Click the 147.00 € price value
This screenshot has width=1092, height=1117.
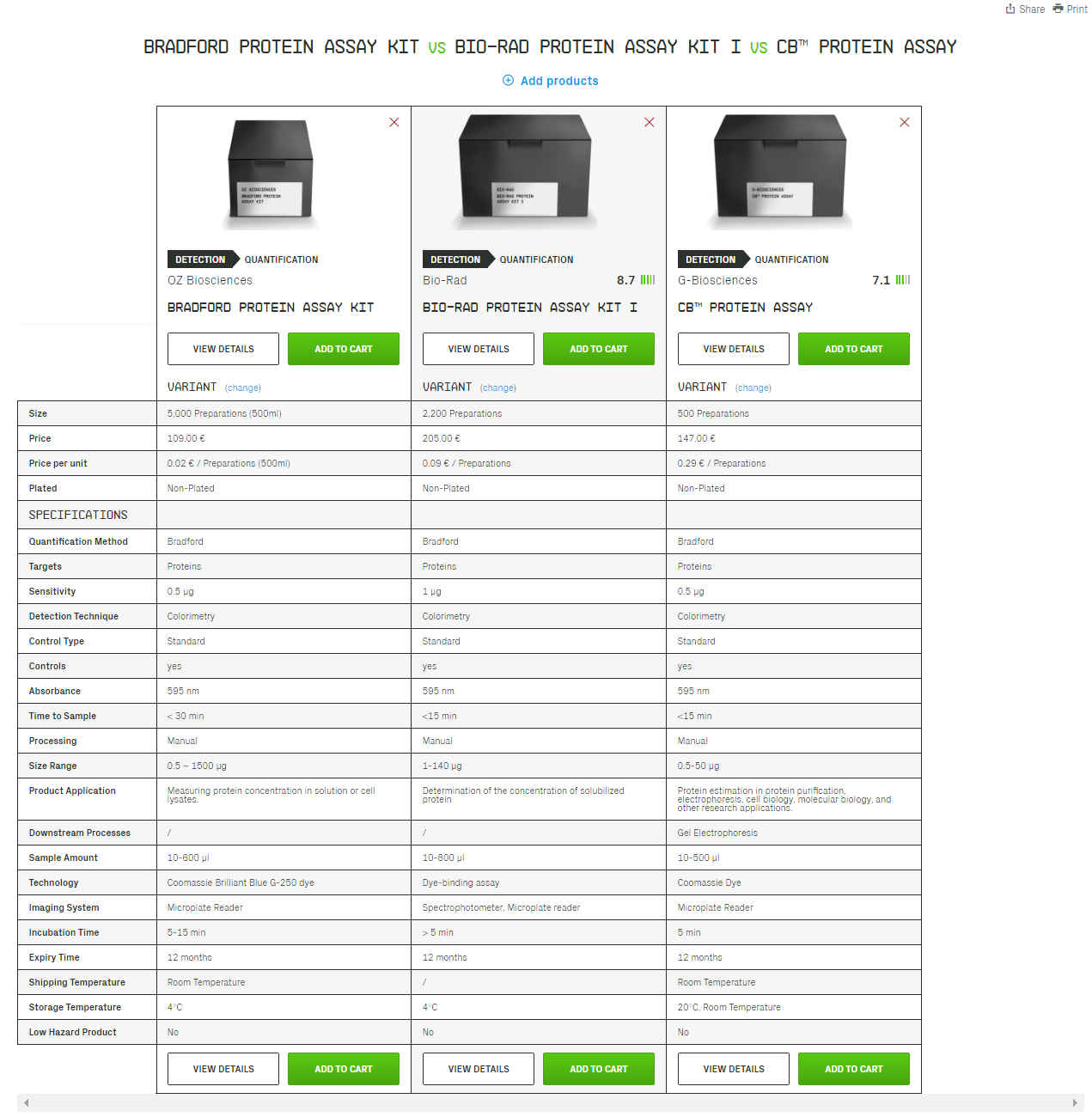coord(697,438)
